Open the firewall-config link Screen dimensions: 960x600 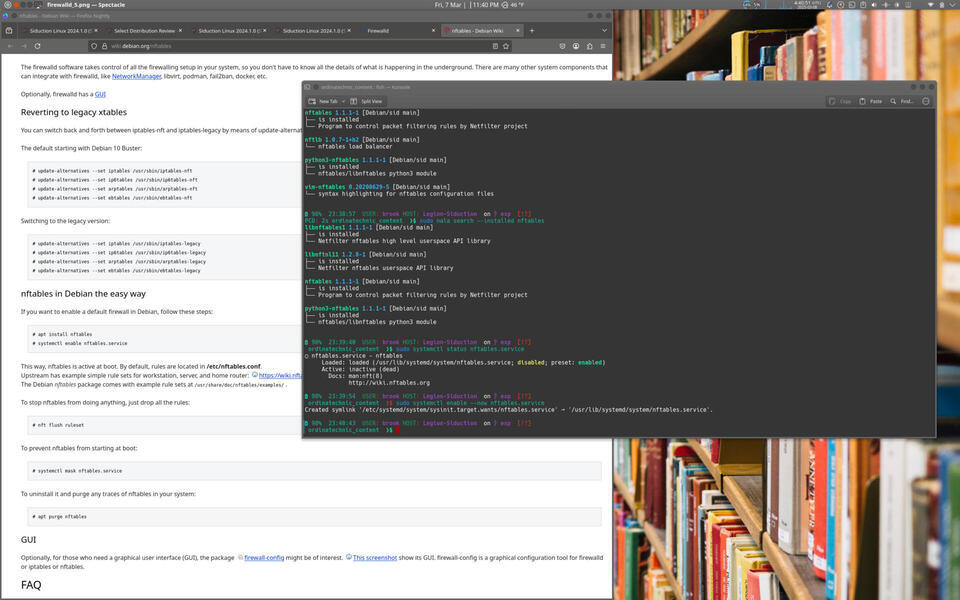click(x=264, y=558)
